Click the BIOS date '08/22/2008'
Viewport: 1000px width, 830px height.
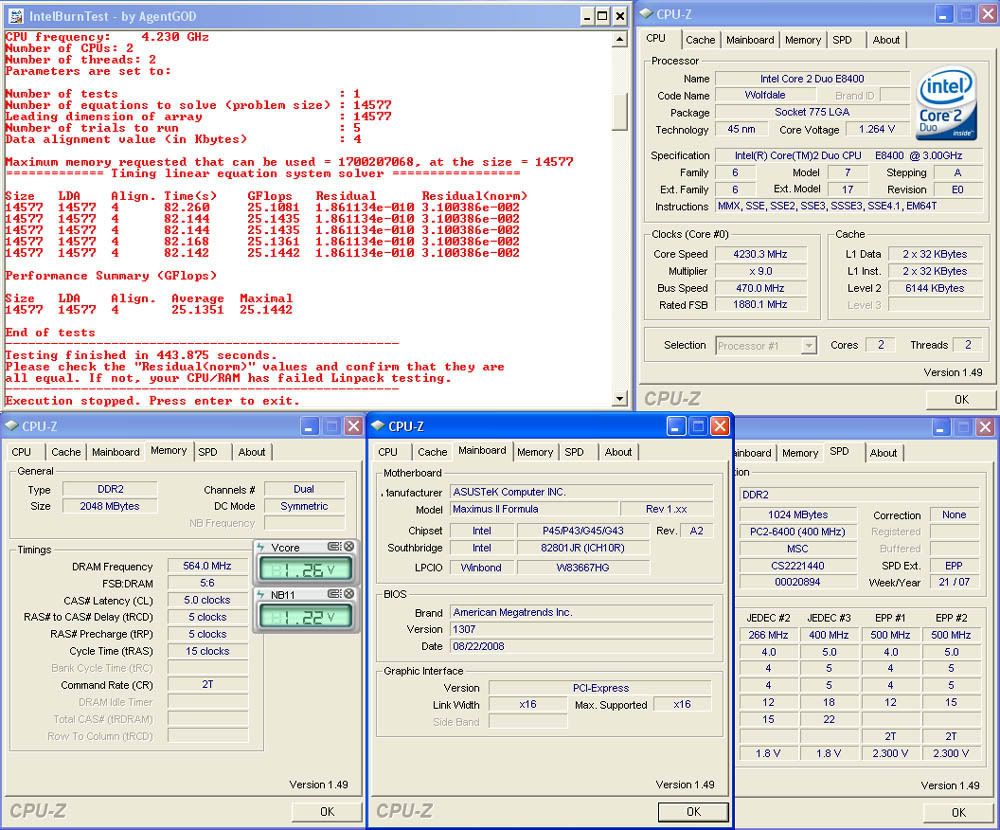click(x=581, y=646)
